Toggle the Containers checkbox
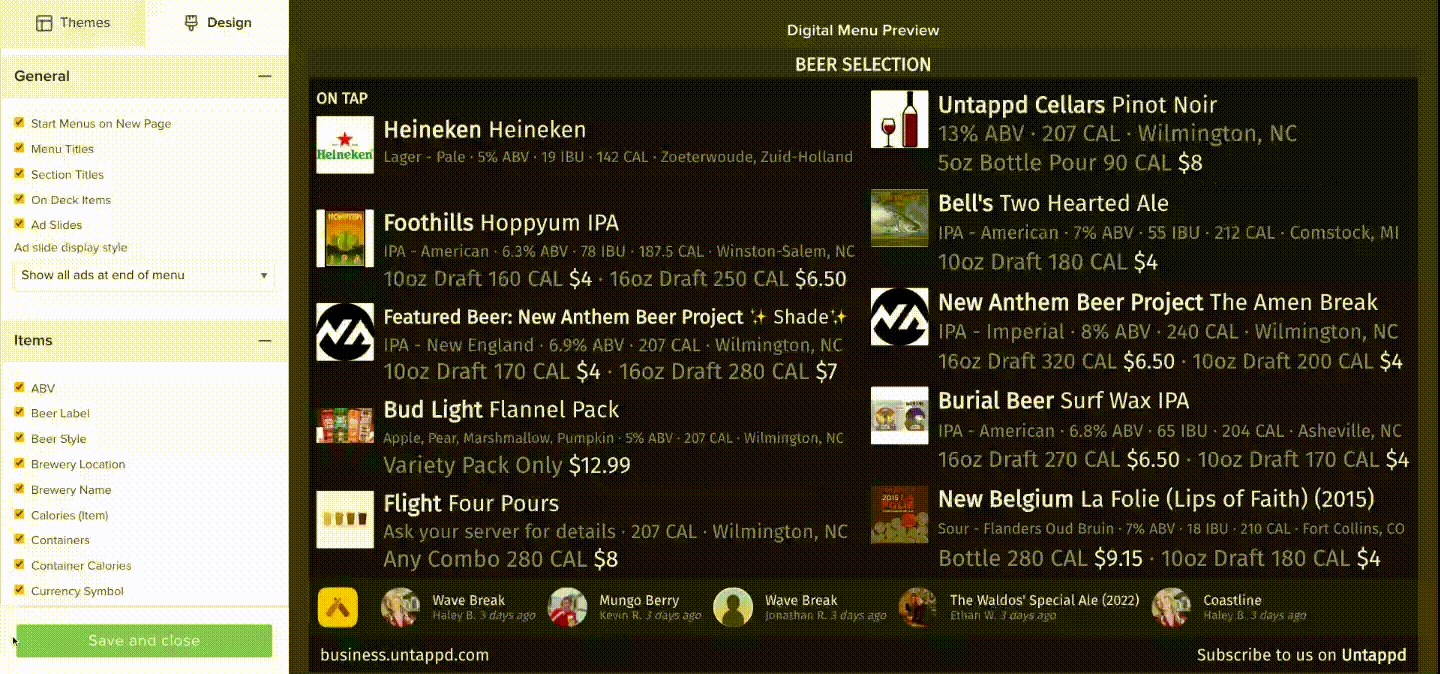 [x=19, y=539]
